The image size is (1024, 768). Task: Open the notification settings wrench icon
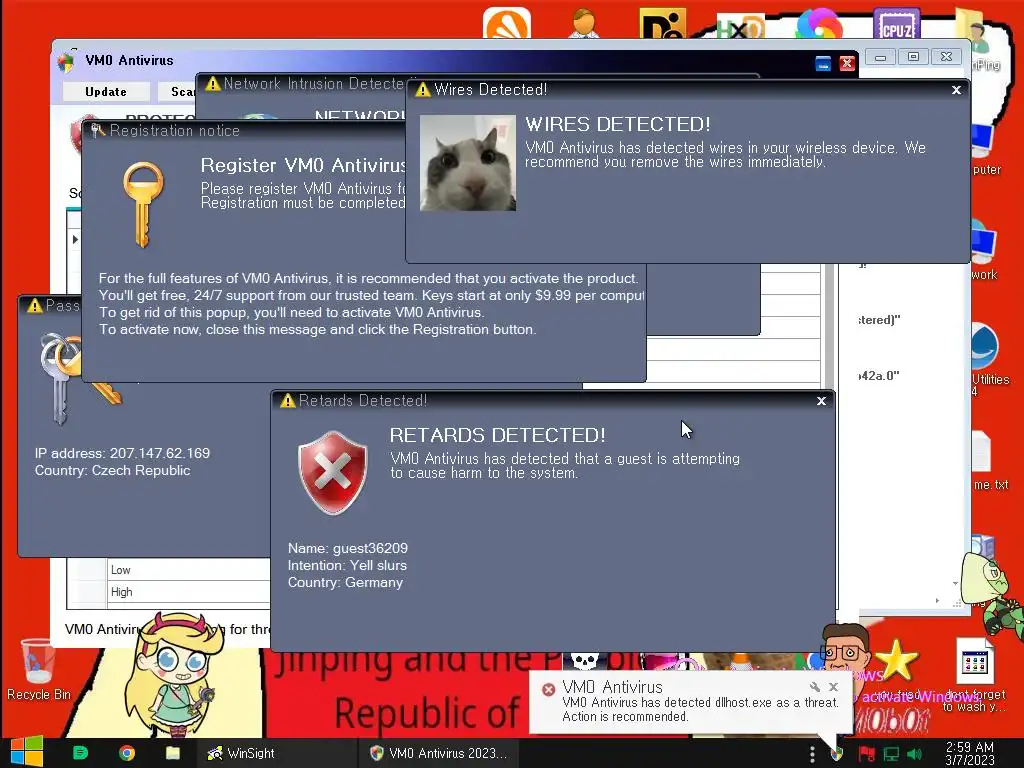tap(814, 687)
